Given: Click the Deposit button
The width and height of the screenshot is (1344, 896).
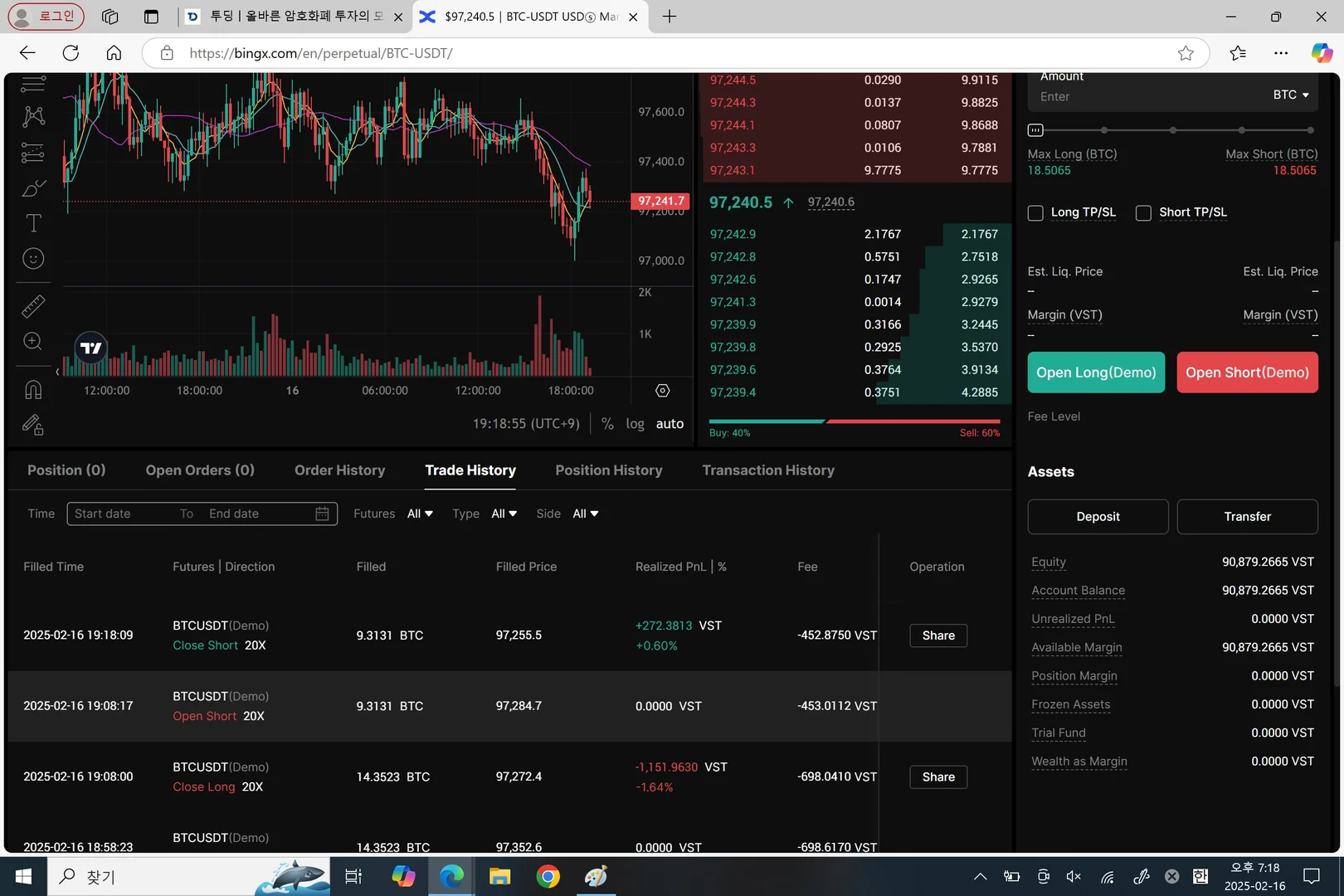Looking at the screenshot, I should 1098,517.
